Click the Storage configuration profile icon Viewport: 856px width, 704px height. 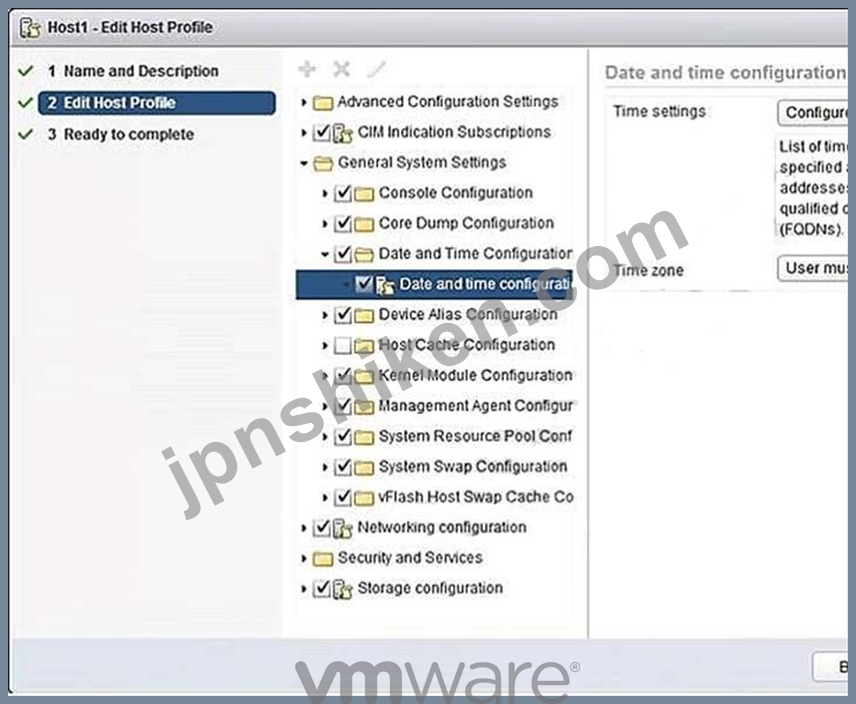point(342,589)
